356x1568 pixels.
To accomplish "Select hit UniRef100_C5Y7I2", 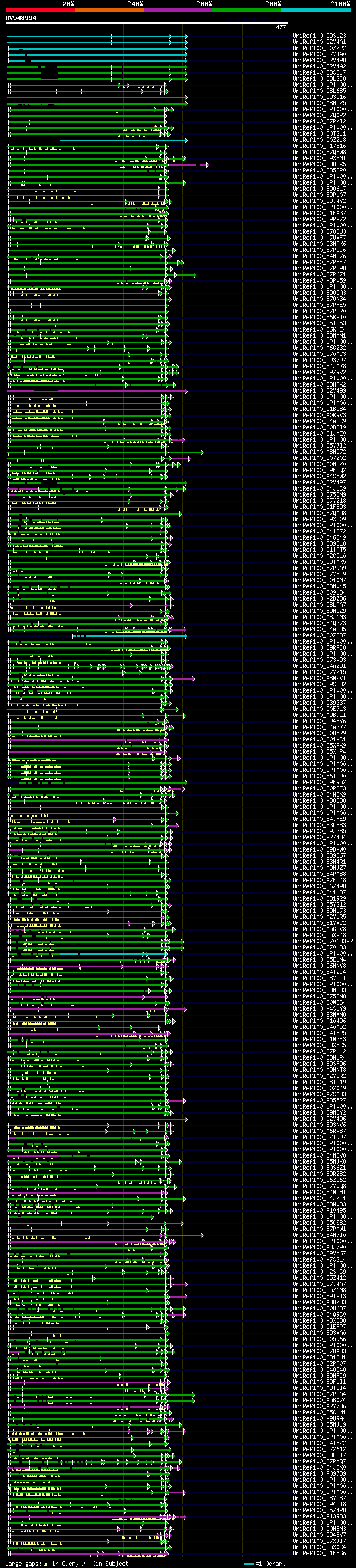I will (319, 446).
